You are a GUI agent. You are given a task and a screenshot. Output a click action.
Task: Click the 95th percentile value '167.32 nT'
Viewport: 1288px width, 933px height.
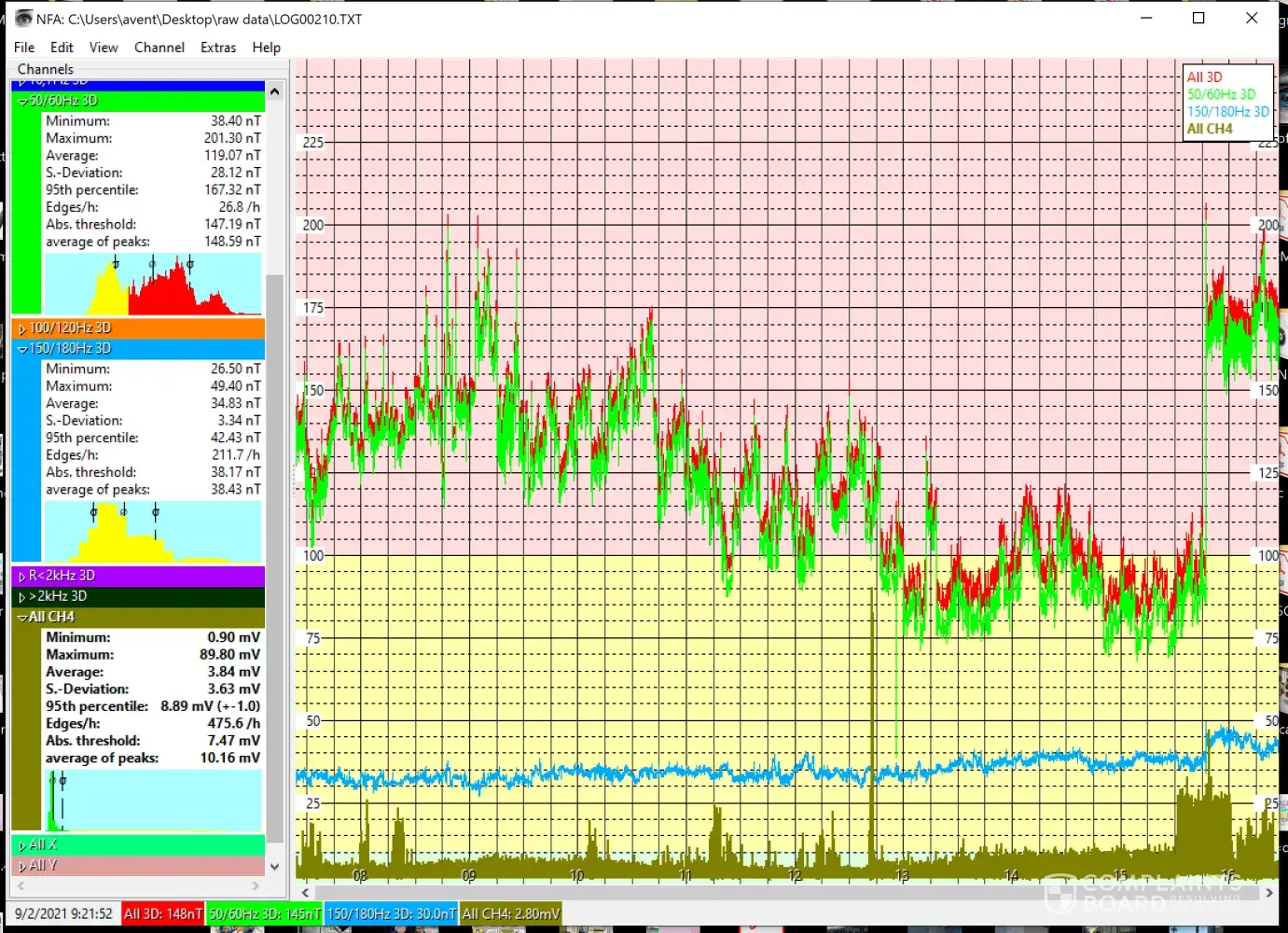tap(233, 190)
